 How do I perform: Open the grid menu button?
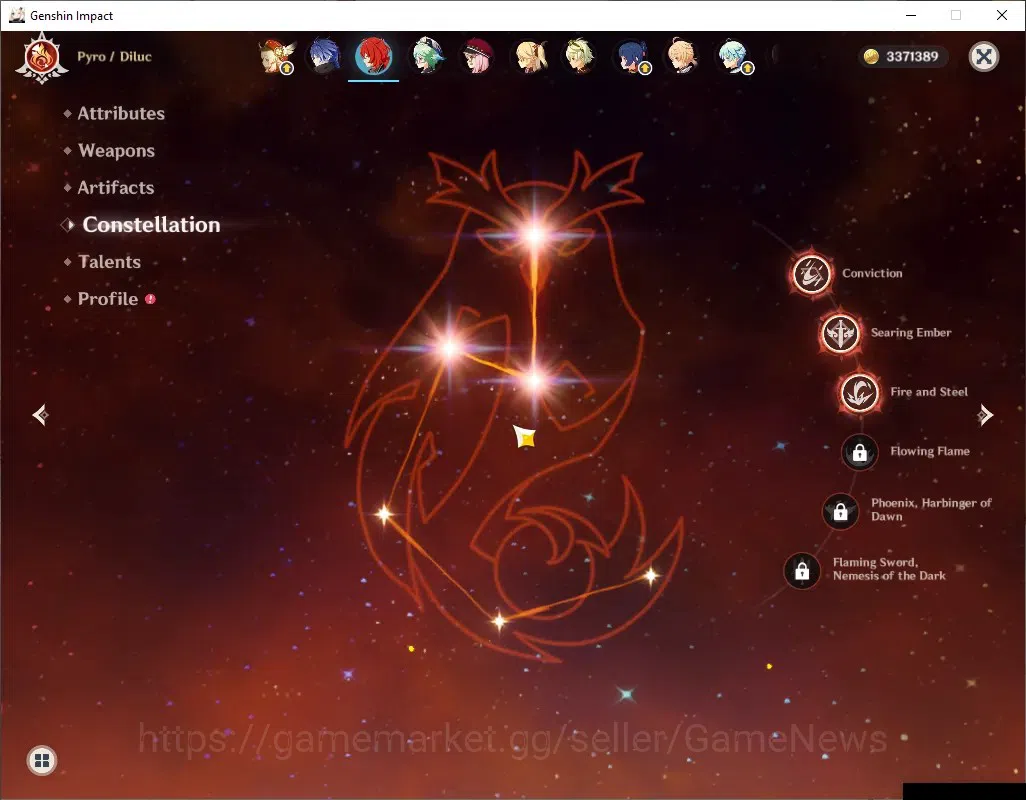tap(42, 760)
